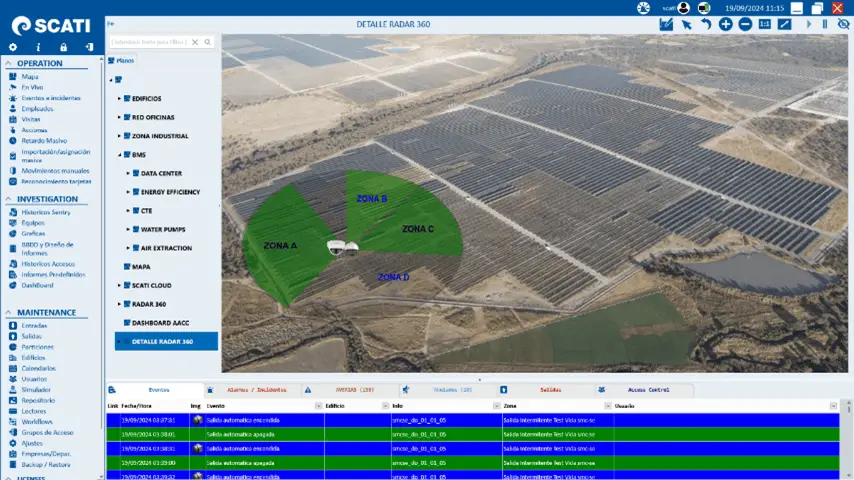Viewport: 854px width, 480px height.
Task: Select the pointer arrow tool
Action: pyautogui.click(x=686, y=24)
